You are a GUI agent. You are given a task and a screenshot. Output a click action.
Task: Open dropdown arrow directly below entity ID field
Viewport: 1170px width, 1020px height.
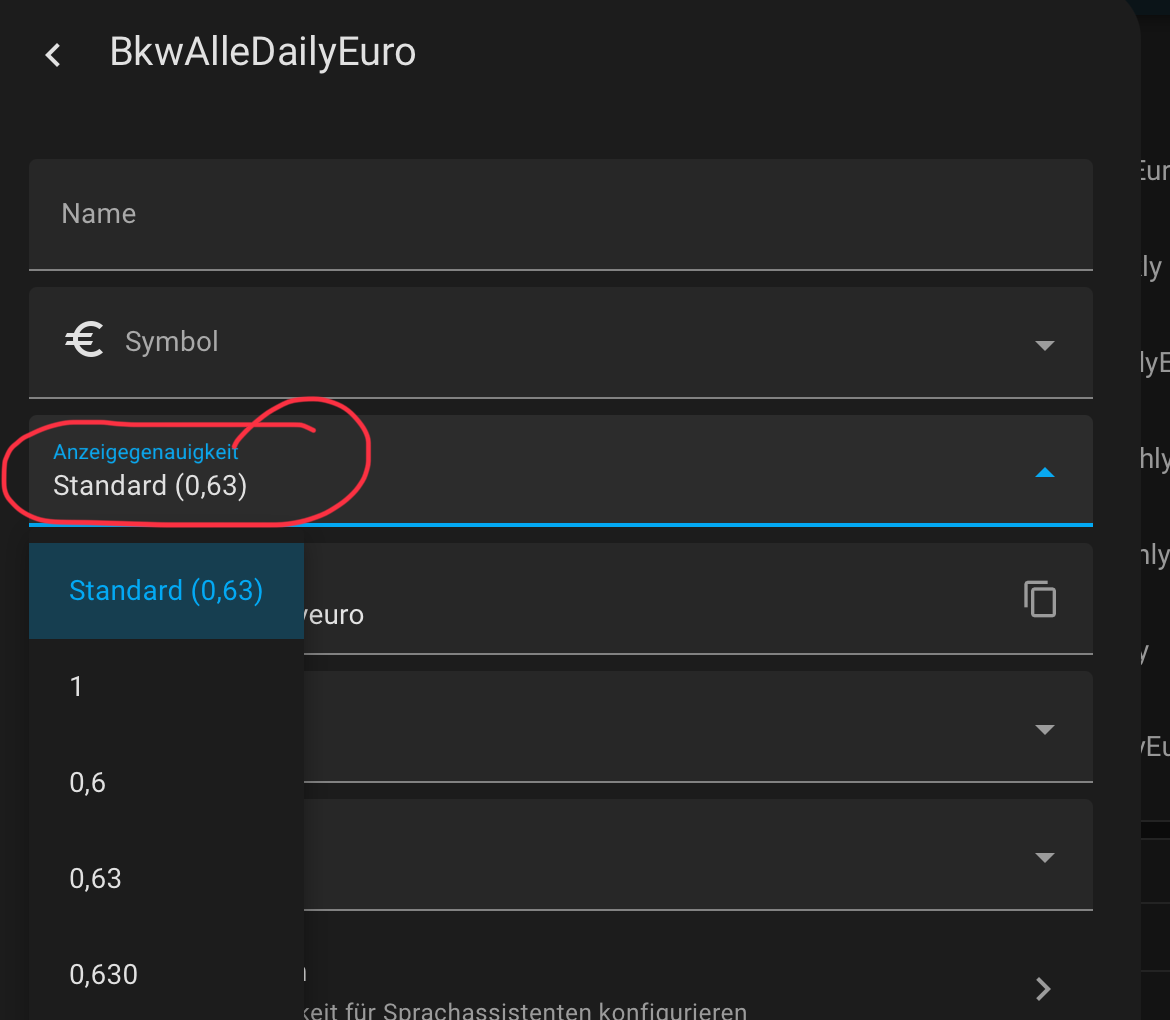coord(1044,729)
